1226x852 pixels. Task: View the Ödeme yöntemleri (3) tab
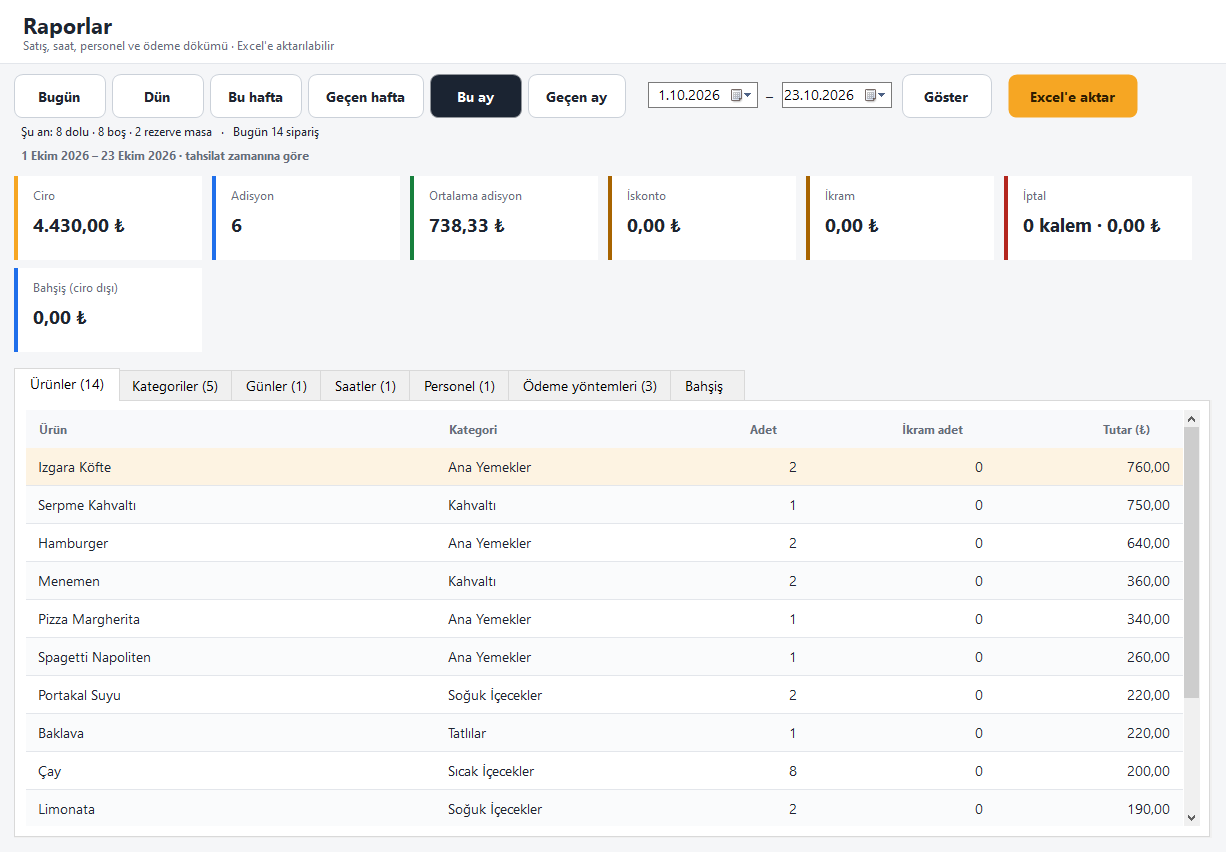[590, 386]
